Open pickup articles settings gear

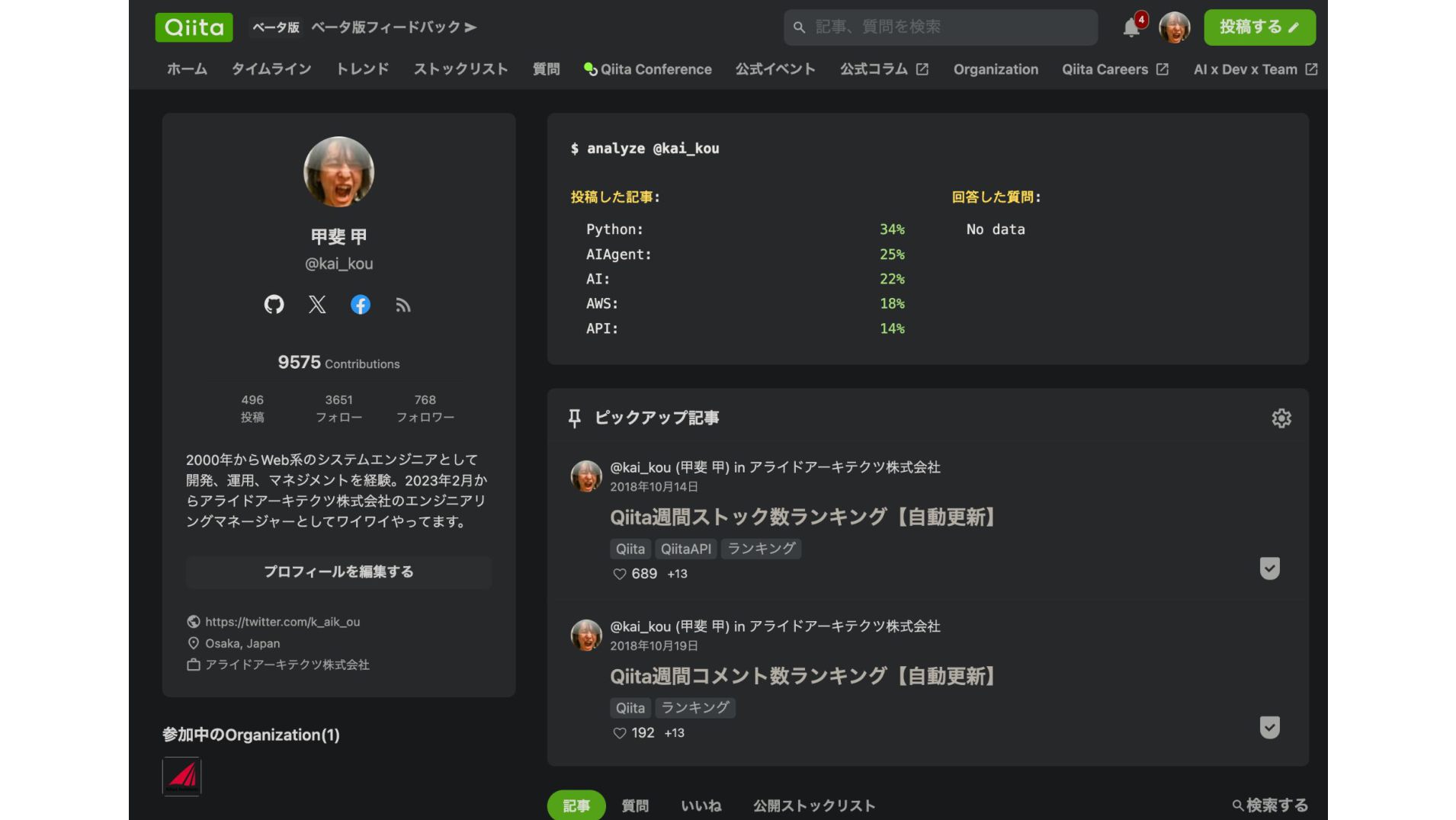click(x=1281, y=418)
